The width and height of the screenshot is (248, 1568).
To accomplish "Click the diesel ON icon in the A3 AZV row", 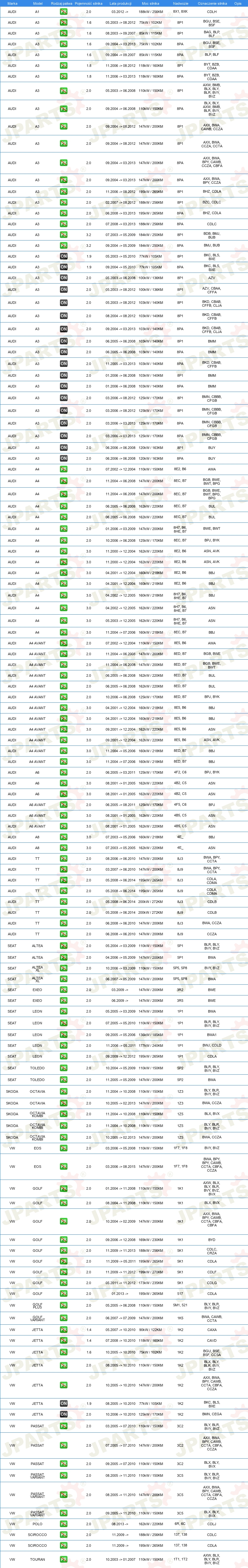I will point(63,278).
